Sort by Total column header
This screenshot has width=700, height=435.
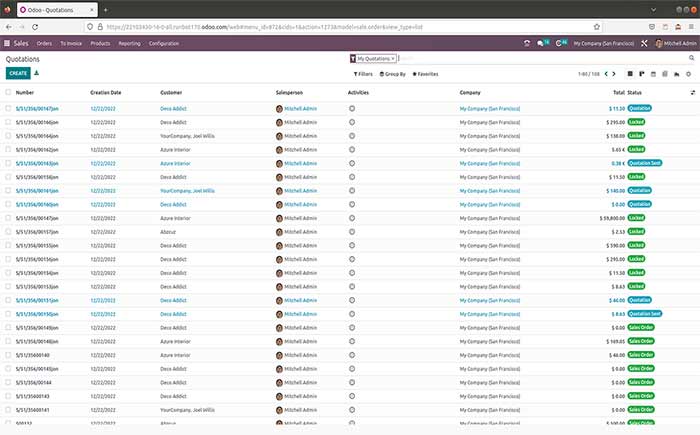[x=619, y=92]
